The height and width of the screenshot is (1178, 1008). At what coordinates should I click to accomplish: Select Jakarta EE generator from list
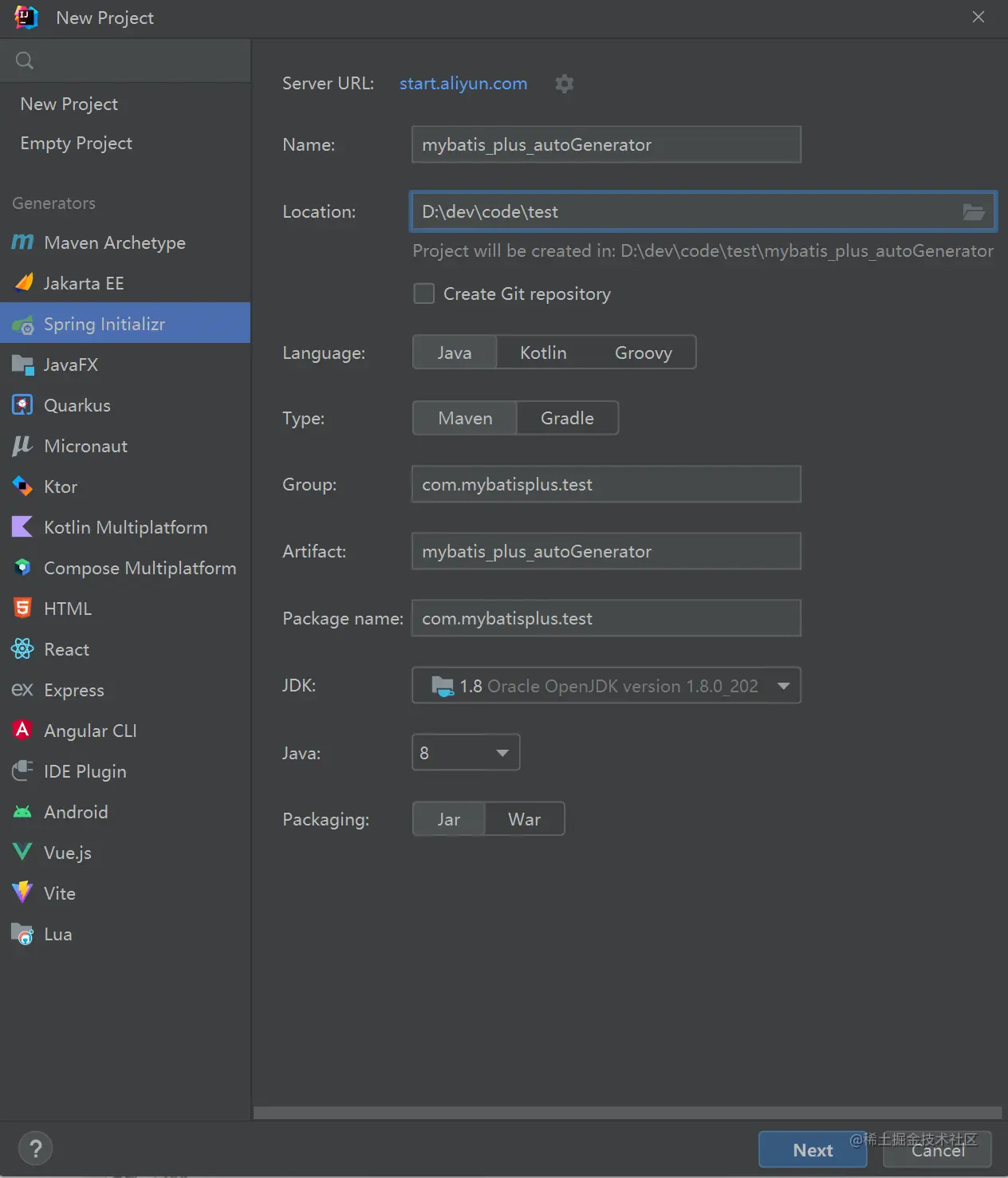click(84, 283)
